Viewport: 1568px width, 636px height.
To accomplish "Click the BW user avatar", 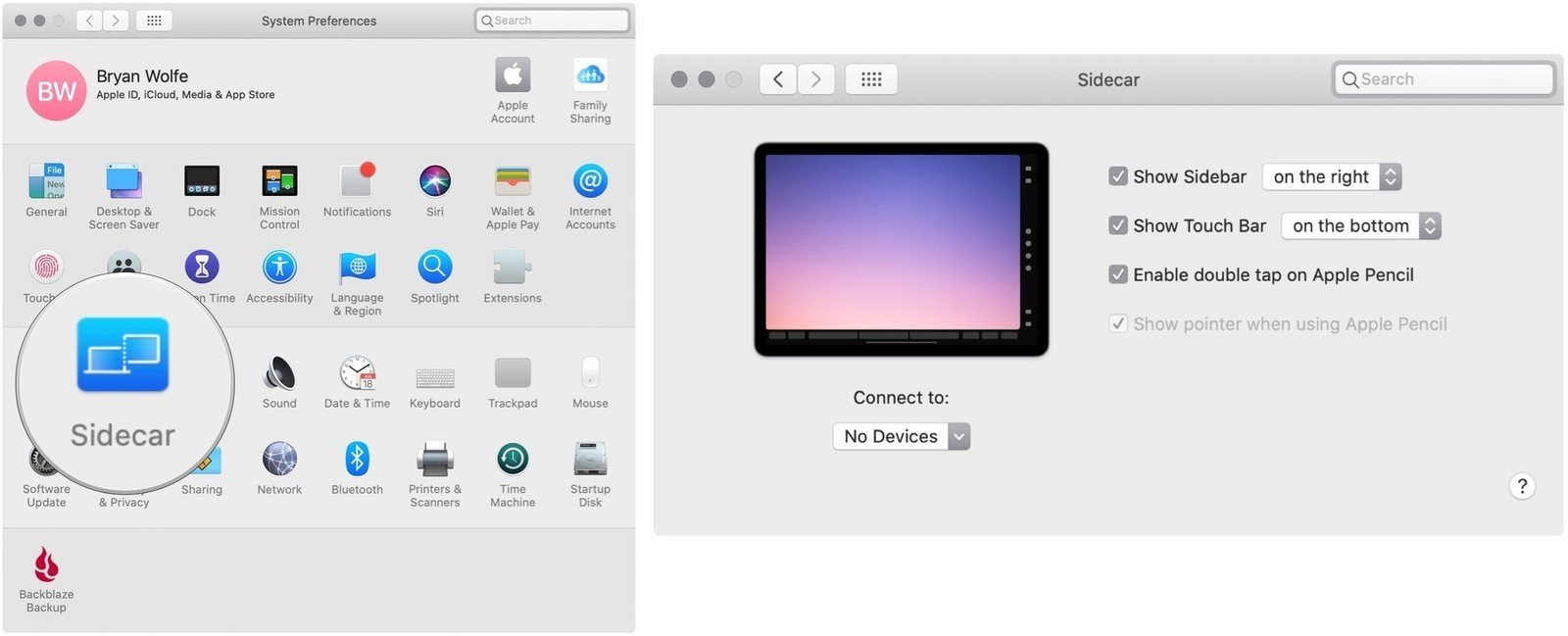I will pyautogui.click(x=56, y=90).
